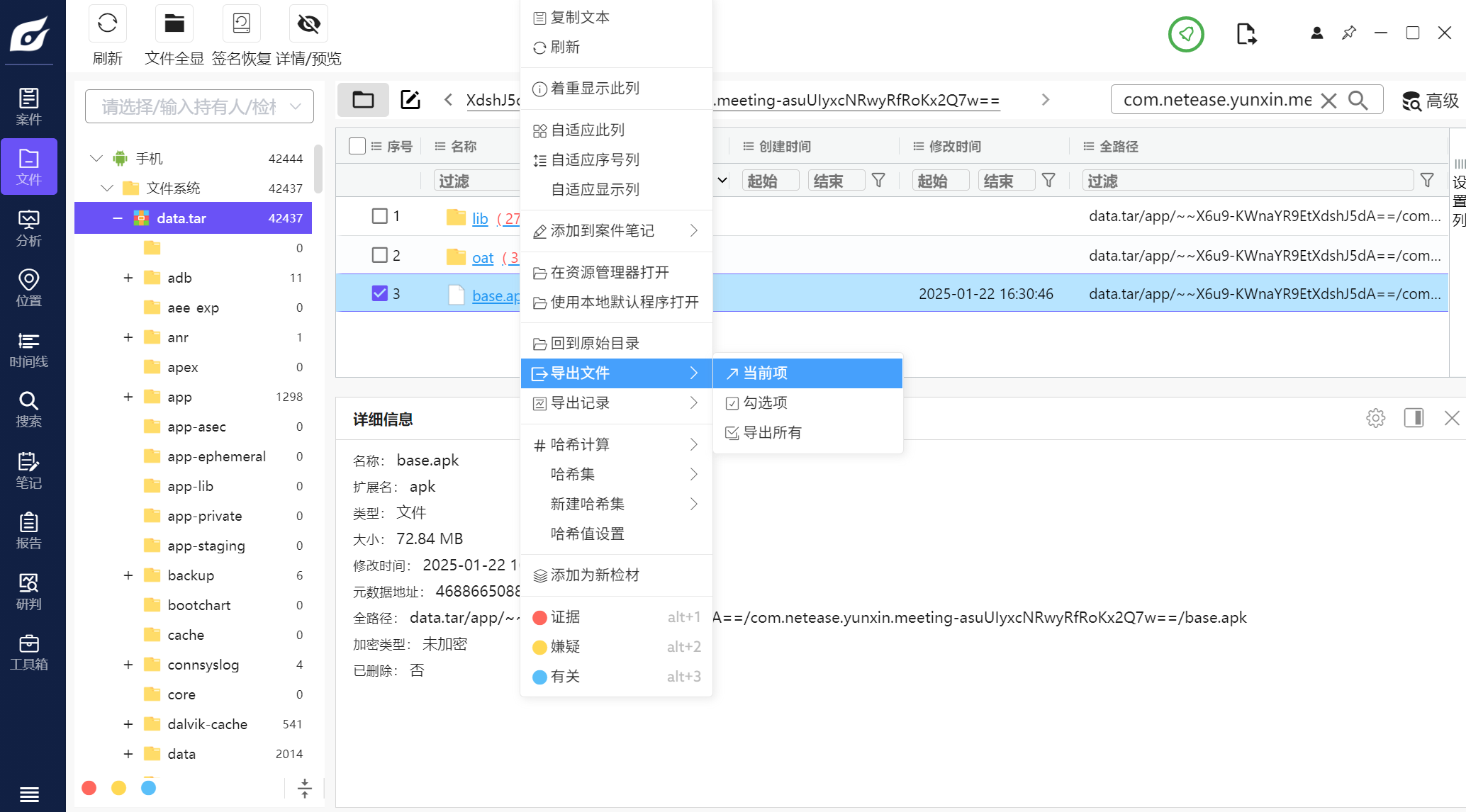Image resolution: width=1466 pixels, height=812 pixels.
Task: Click the 签名恢复 signature recovery toolbar icon
Action: coord(241,24)
